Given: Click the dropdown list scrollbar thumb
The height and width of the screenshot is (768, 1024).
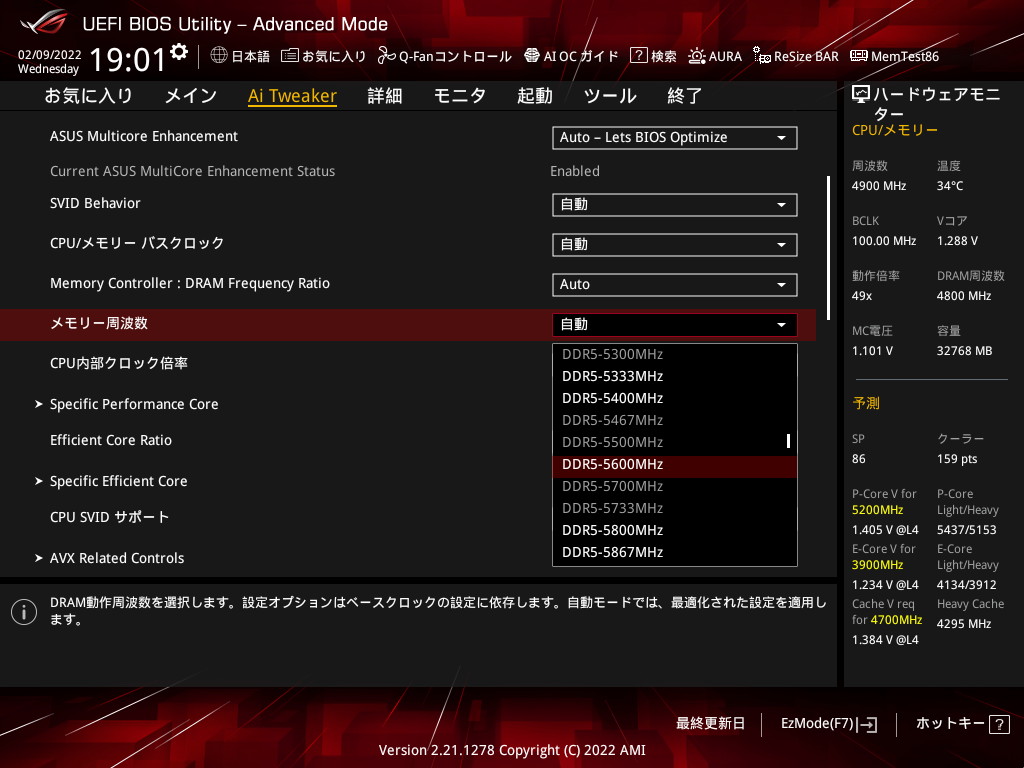Looking at the screenshot, I should [x=788, y=441].
